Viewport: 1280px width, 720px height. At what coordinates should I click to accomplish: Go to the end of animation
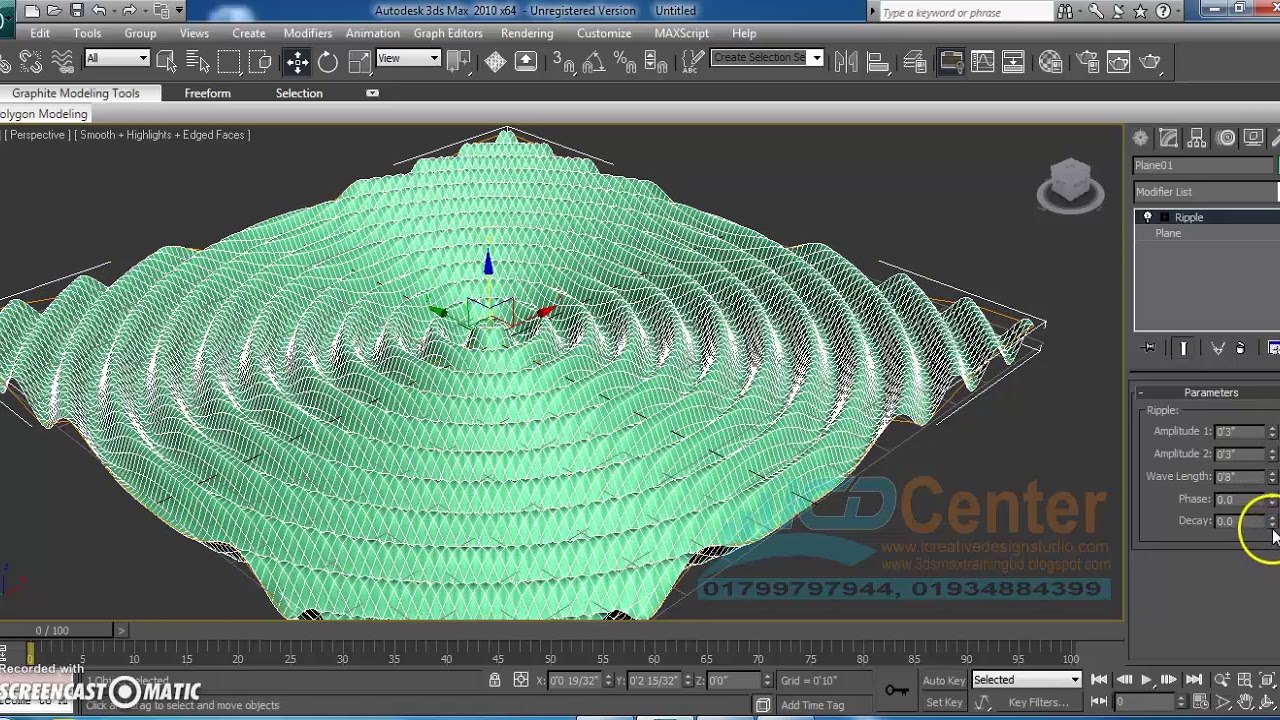(1194, 680)
